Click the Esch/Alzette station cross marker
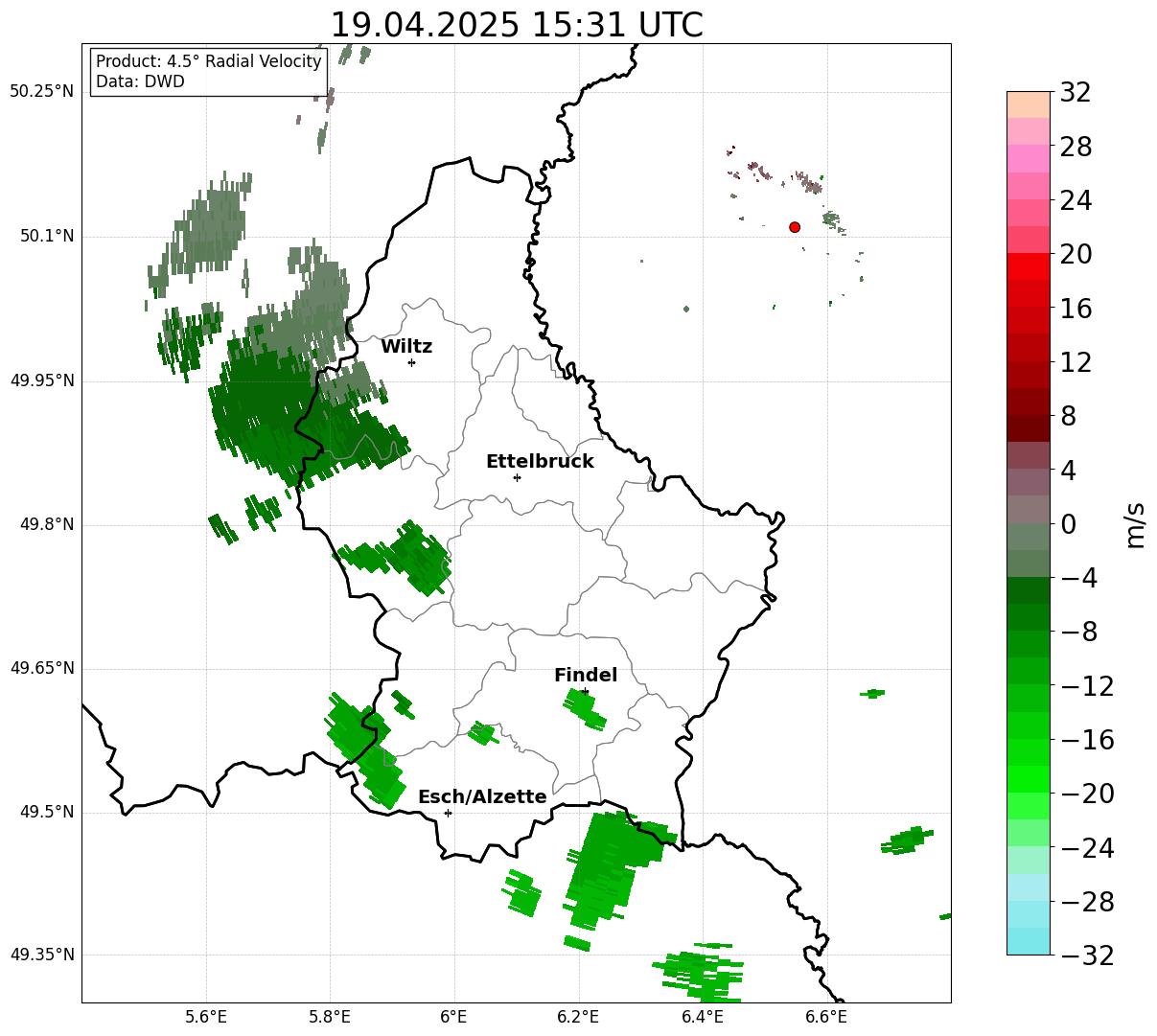The height and width of the screenshot is (1036, 1157). click(448, 813)
